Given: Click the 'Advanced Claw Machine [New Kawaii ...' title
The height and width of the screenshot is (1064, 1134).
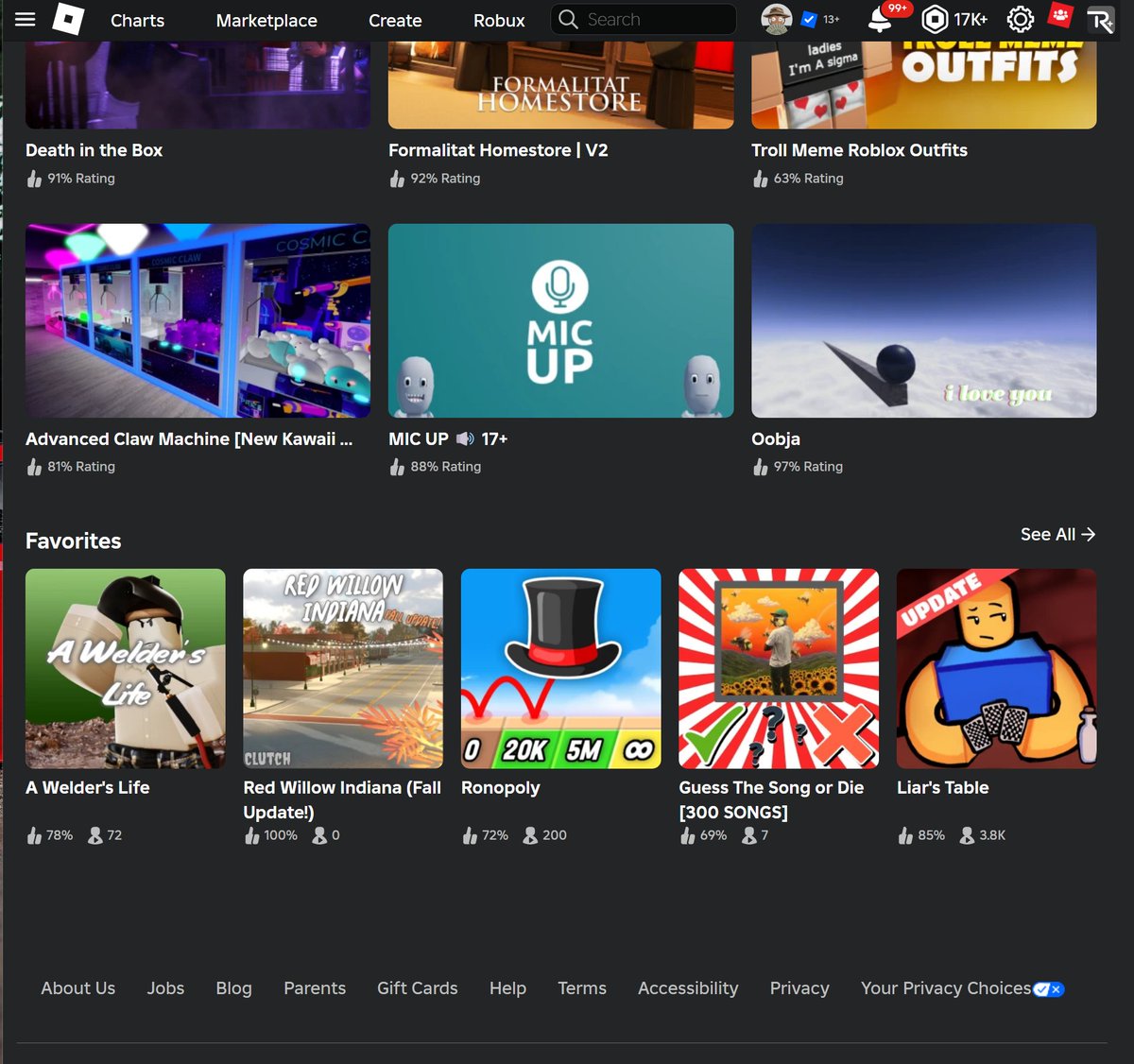Looking at the screenshot, I should coord(189,438).
